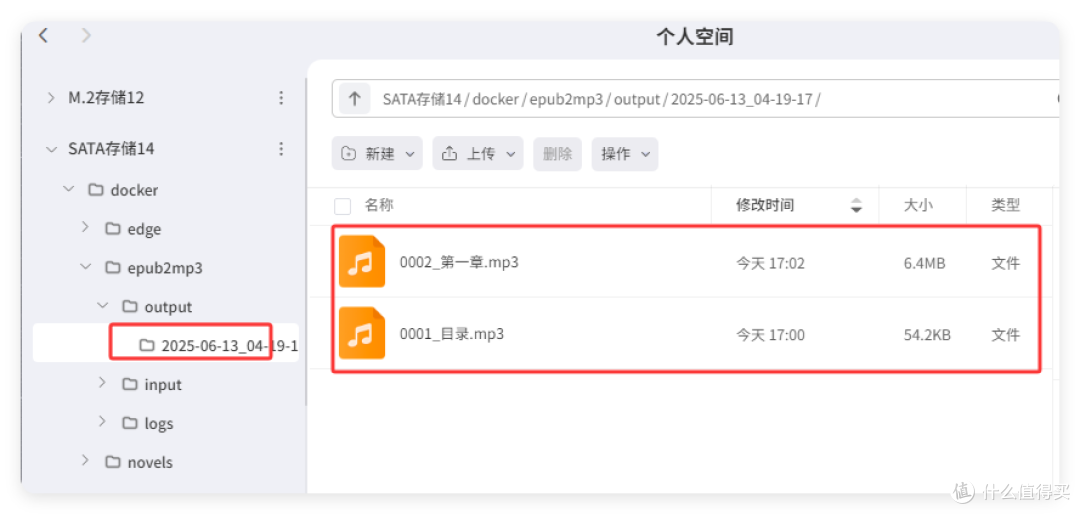Image resolution: width=1080 pixels, height=514 pixels.
Task: Click the 0002_第一章.mp3 music icon
Action: [362, 262]
